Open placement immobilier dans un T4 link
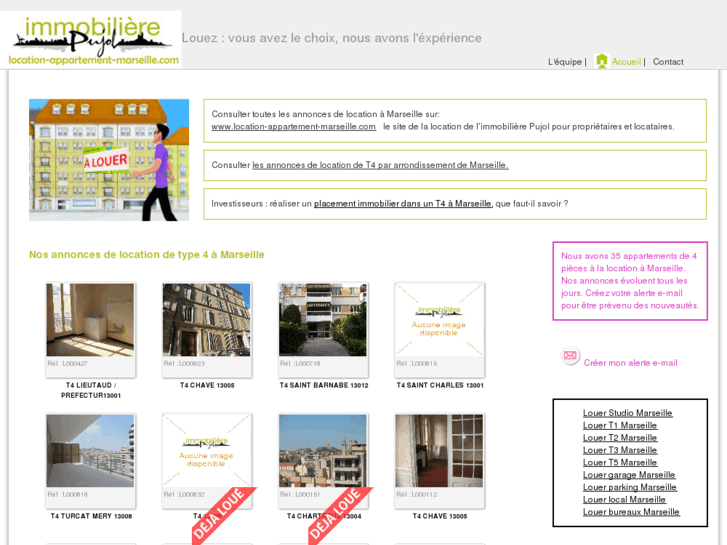 402,204
